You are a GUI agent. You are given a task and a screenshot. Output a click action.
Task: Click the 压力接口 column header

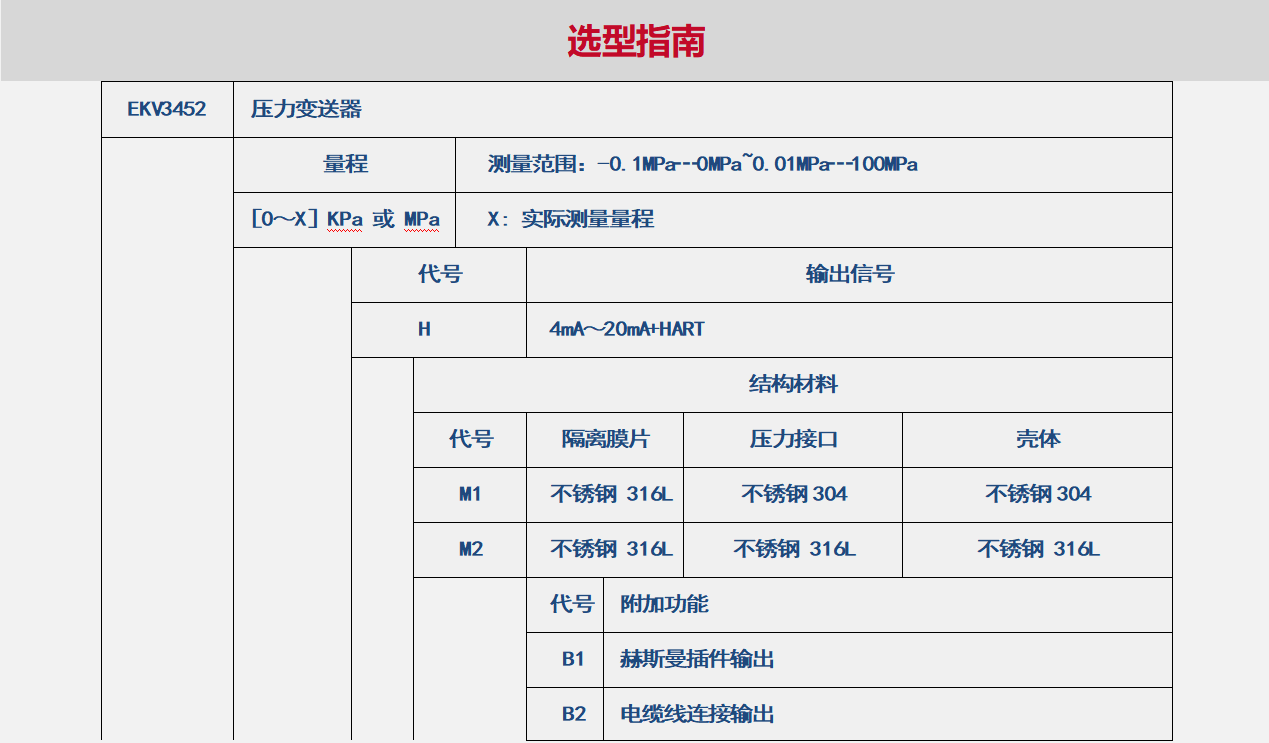(793, 440)
